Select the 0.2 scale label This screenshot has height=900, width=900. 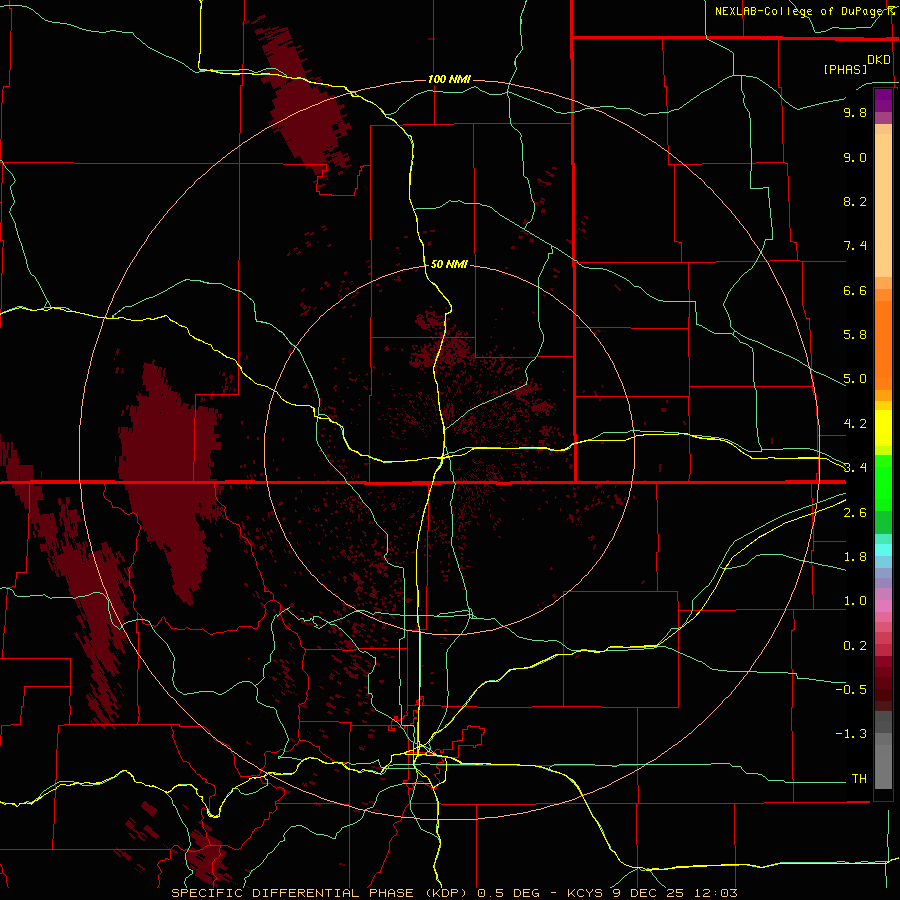(855, 646)
